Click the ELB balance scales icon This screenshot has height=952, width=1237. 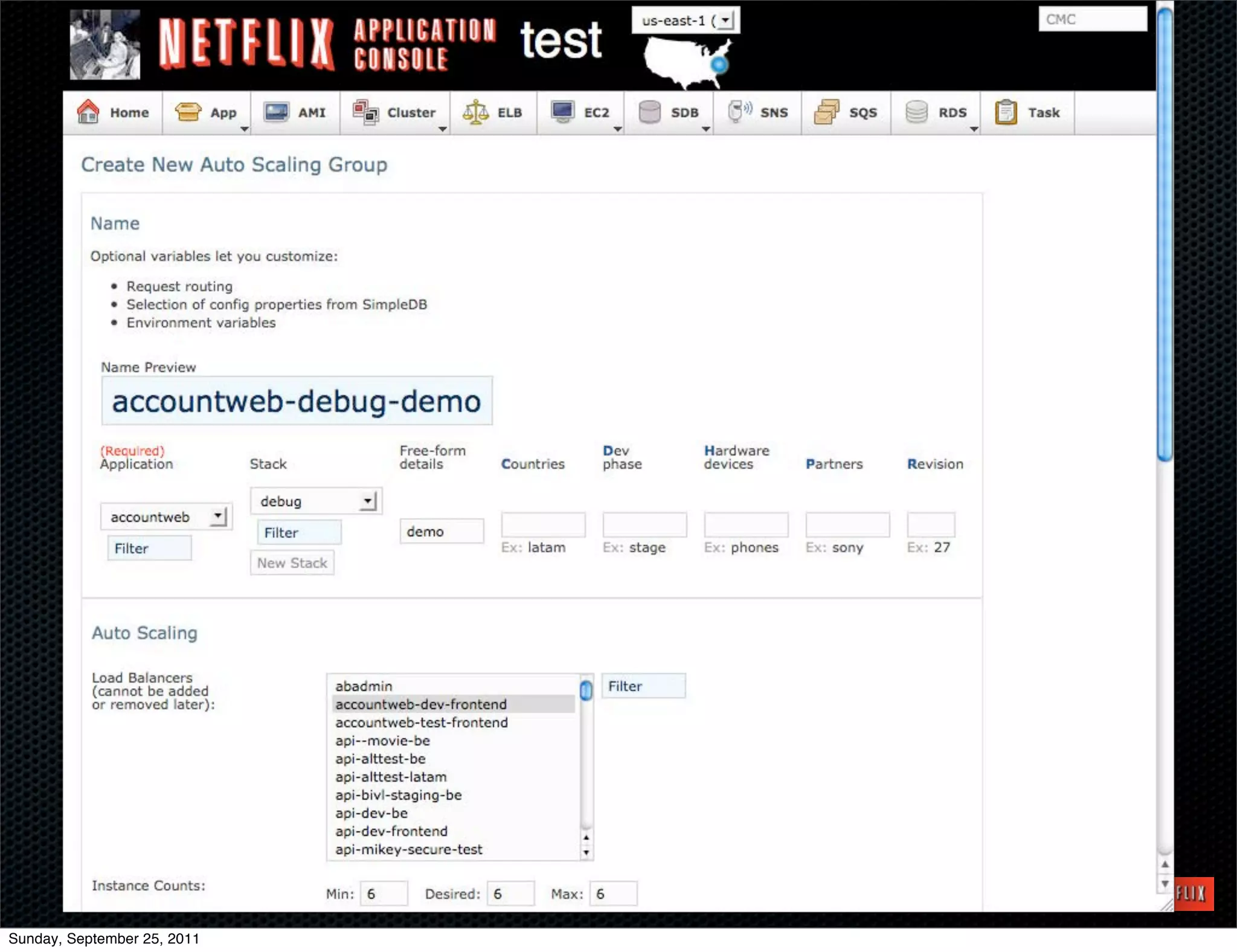(x=476, y=112)
